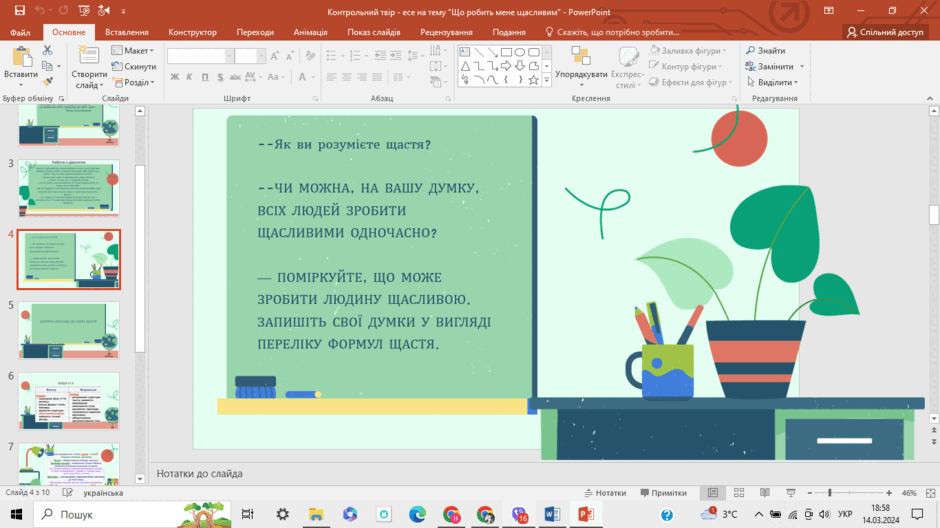Expand the Макет layout dropdown
Viewport: 940px width, 528px height.
pos(133,50)
